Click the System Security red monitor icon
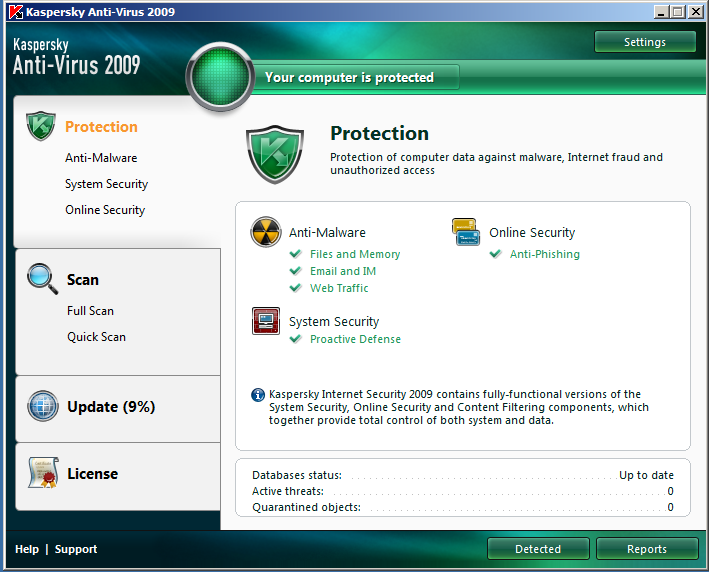Screen dimensions: 709x572 pos(266,321)
